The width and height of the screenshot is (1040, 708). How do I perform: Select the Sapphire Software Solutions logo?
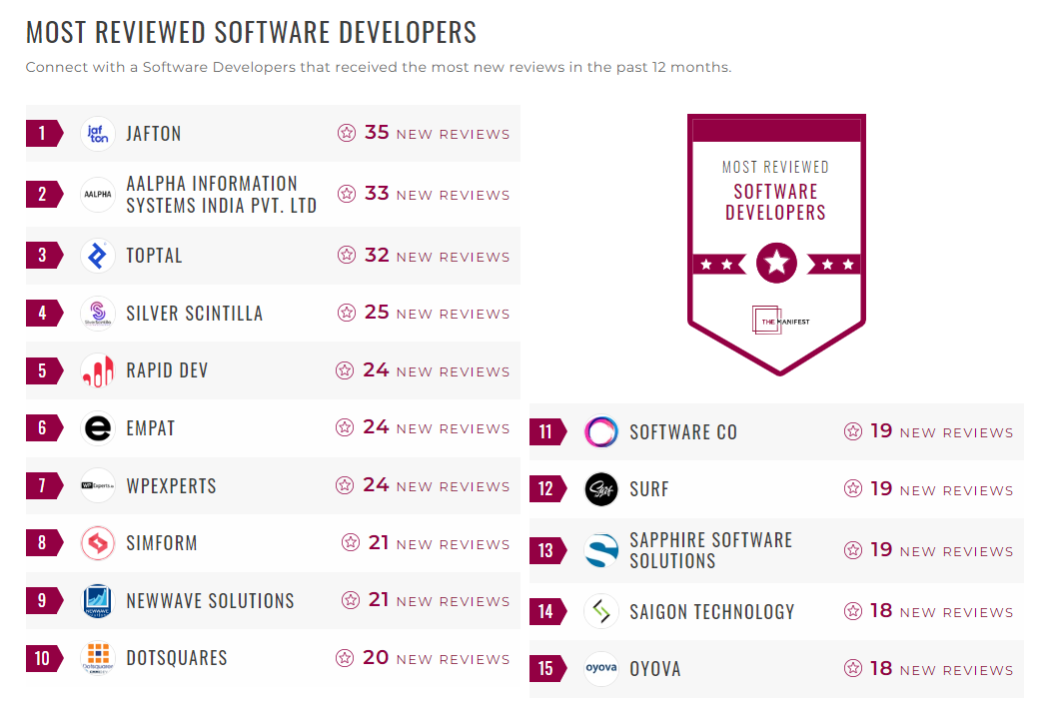(601, 549)
